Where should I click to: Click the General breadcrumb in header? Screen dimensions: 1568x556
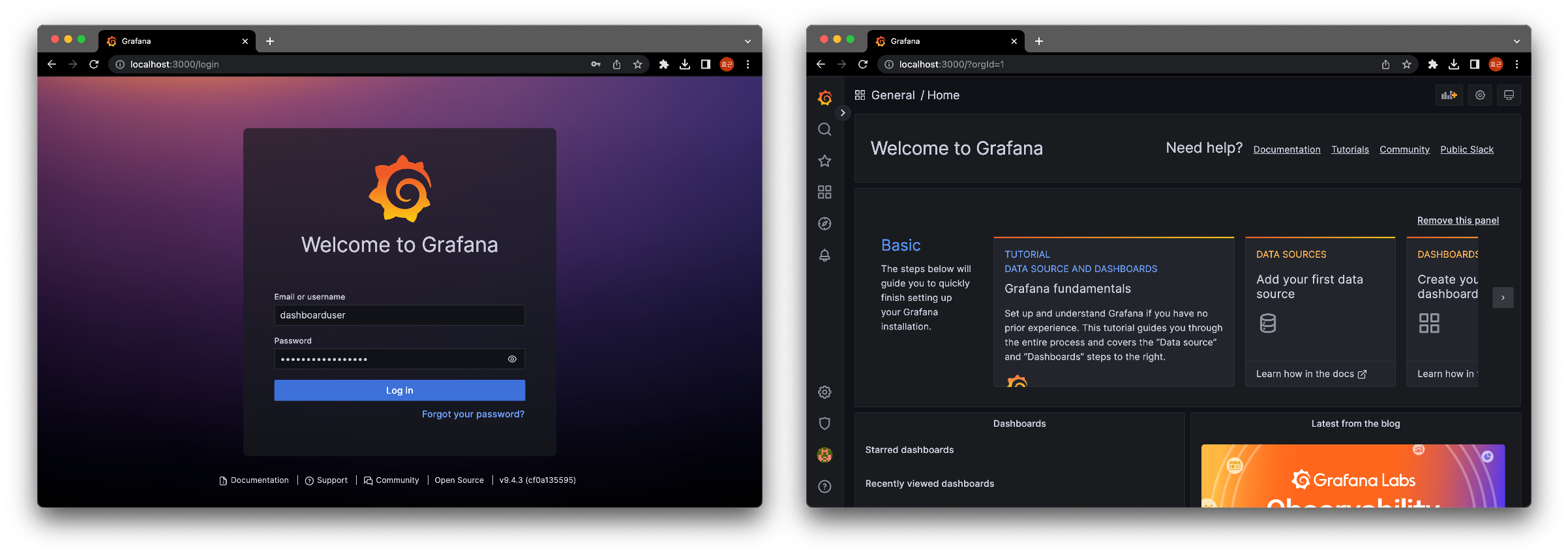tap(893, 95)
